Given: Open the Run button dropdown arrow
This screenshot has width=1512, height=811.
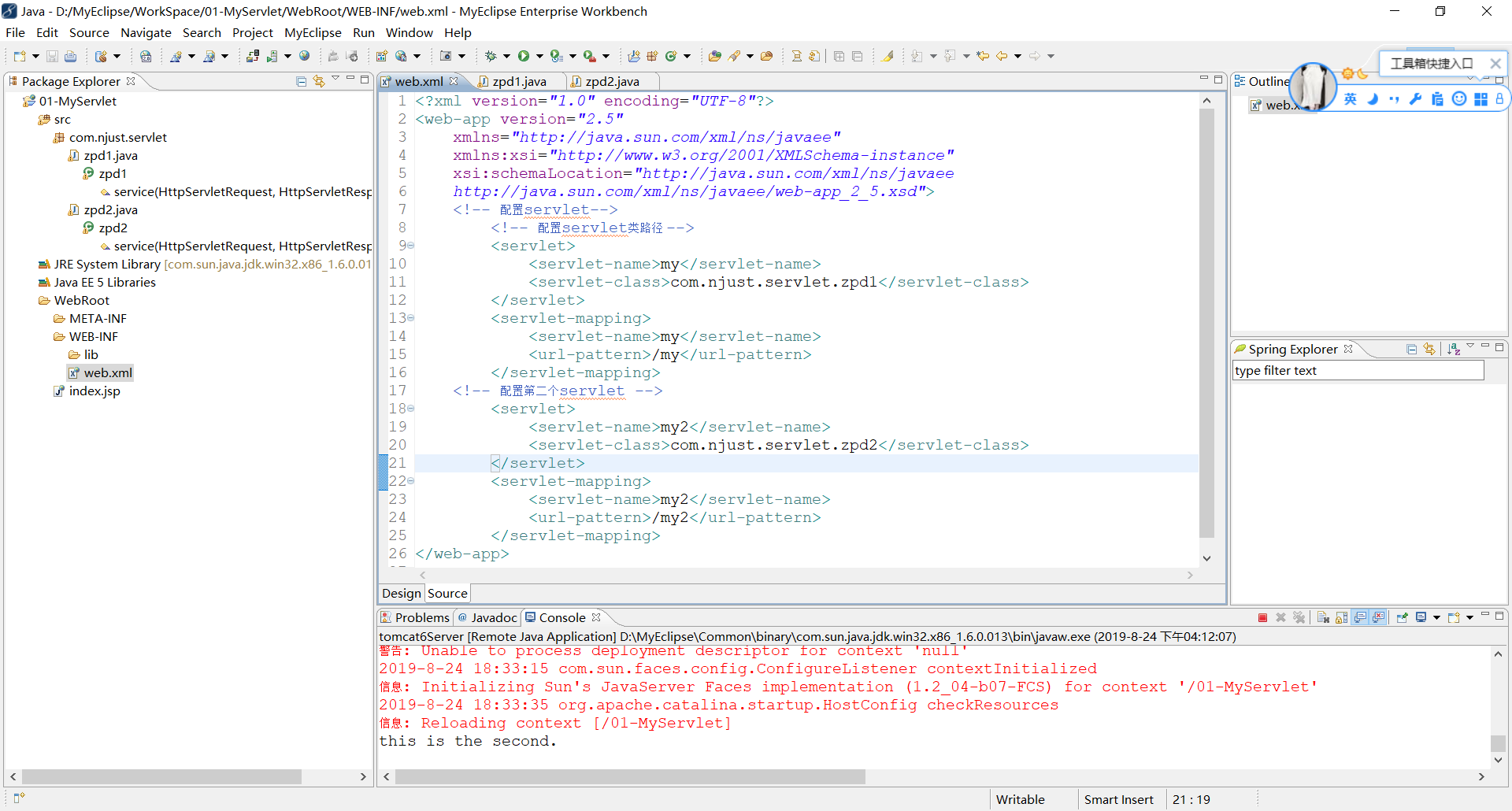Looking at the screenshot, I should (x=539, y=56).
